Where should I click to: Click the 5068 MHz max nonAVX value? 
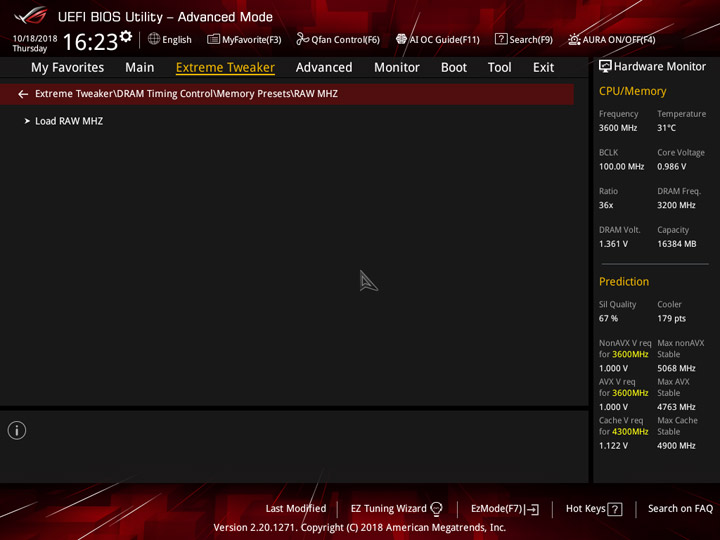tap(676, 368)
